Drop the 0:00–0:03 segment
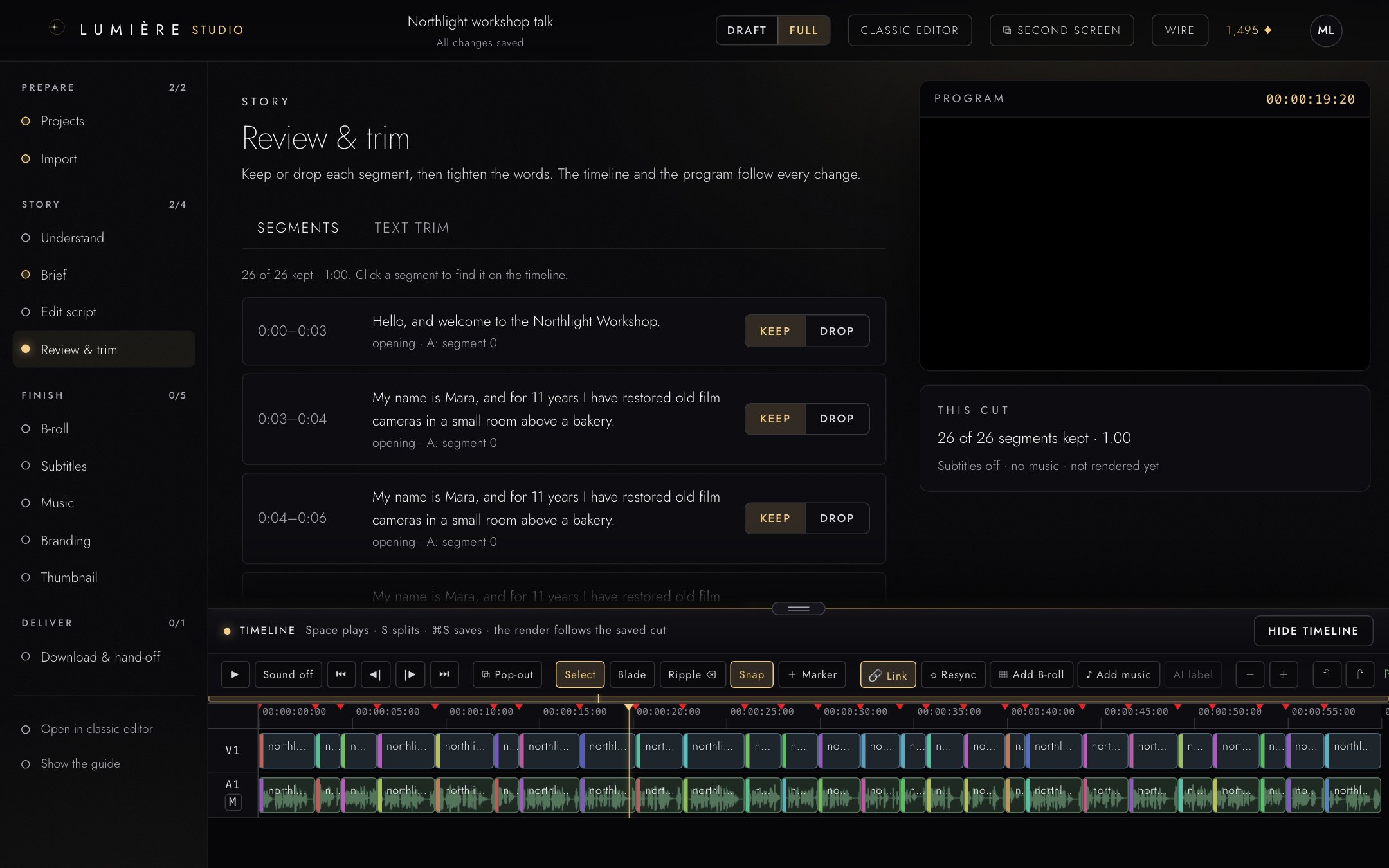Image resolution: width=1389 pixels, height=868 pixels. click(837, 331)
